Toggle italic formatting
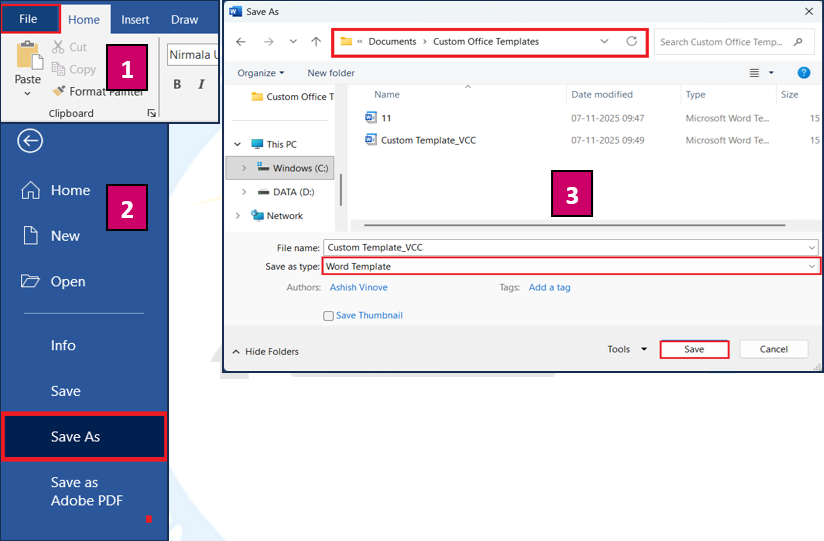 click(201, 84)
